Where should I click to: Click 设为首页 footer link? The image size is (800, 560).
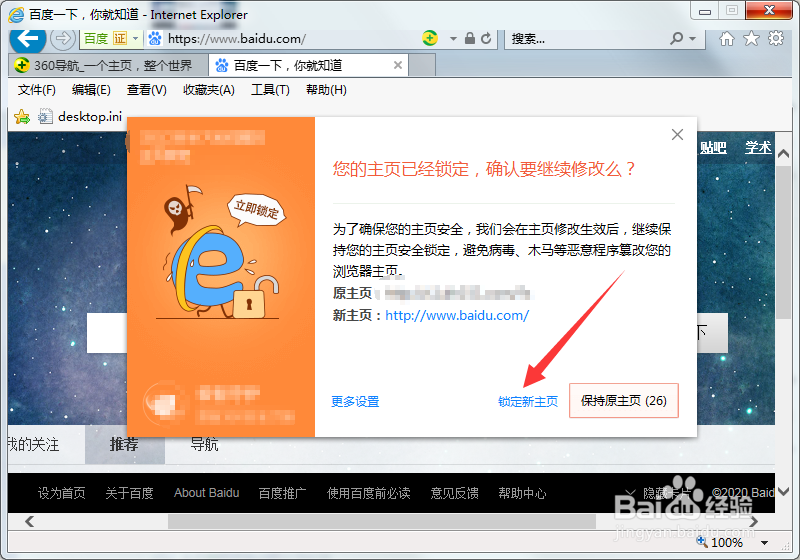click(62, 493)
